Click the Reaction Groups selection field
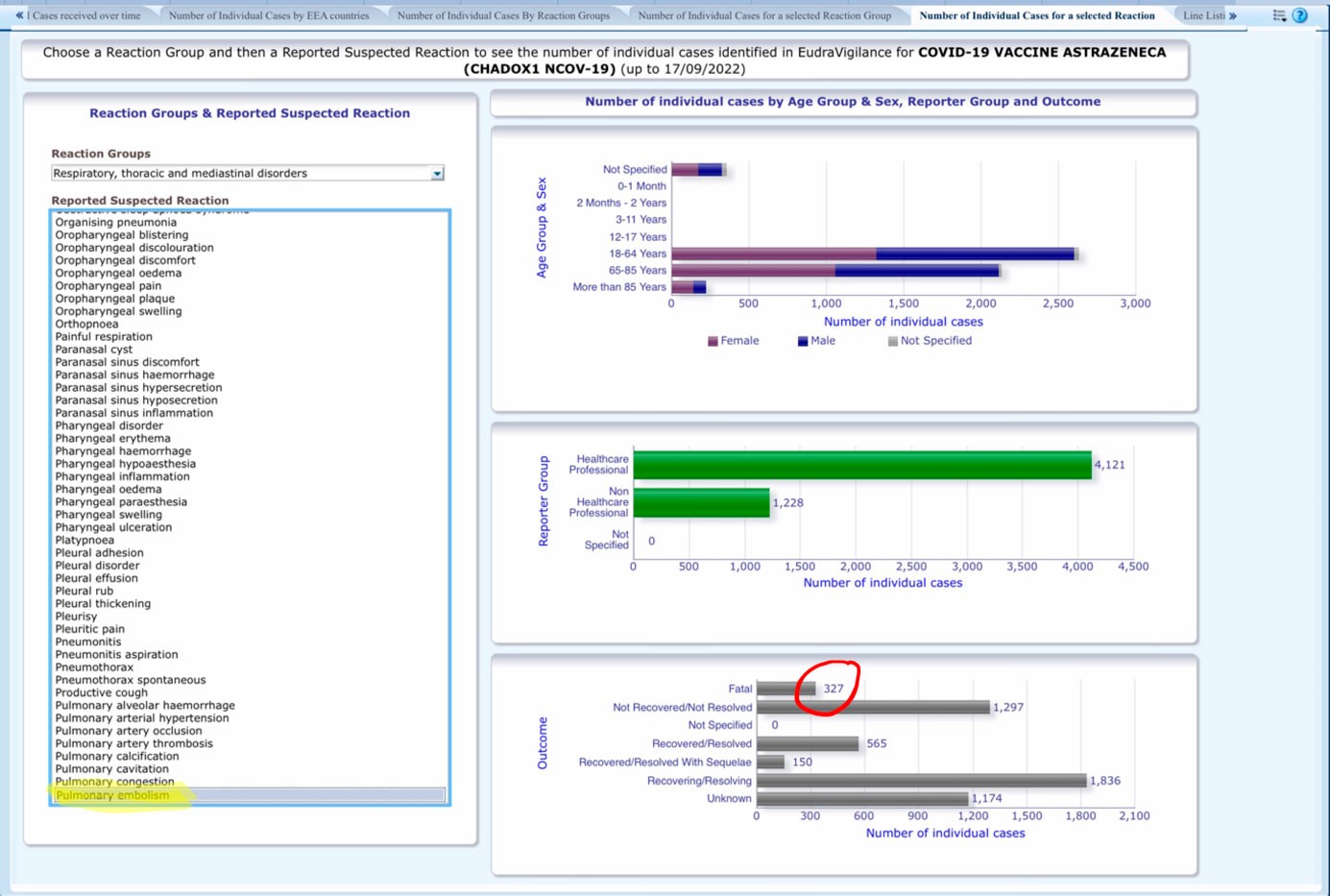The width and height of the screenshot is (1330, 896). (240, 174)
